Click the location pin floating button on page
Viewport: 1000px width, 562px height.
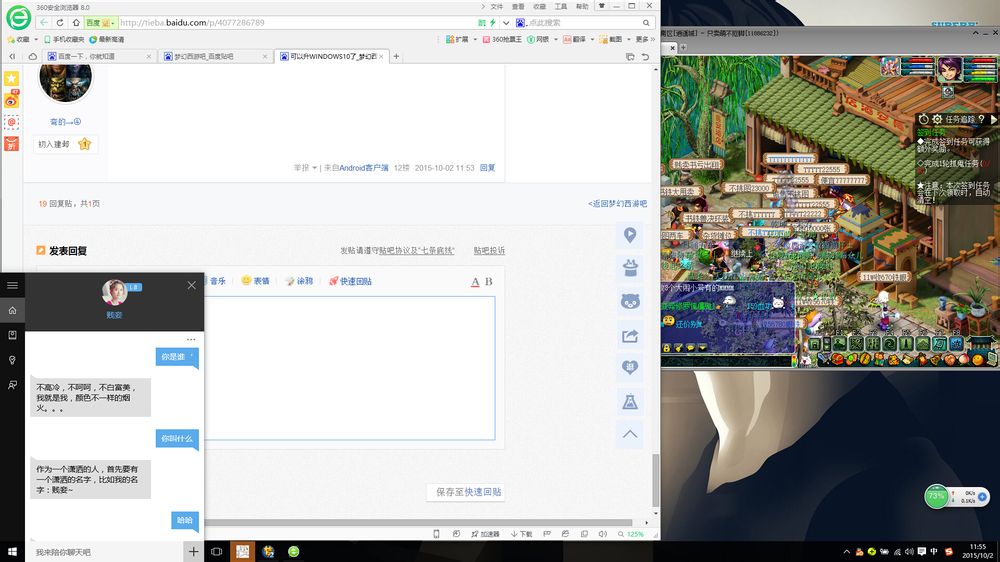(x=630, y=235)
